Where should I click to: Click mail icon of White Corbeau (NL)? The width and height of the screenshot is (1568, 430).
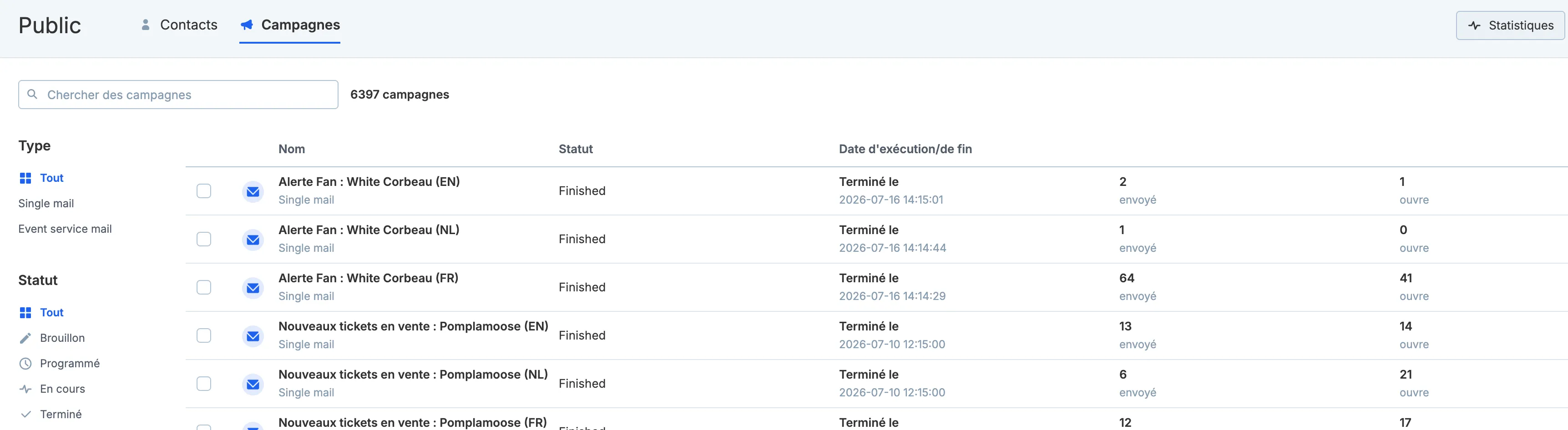[x=253, y=240]
